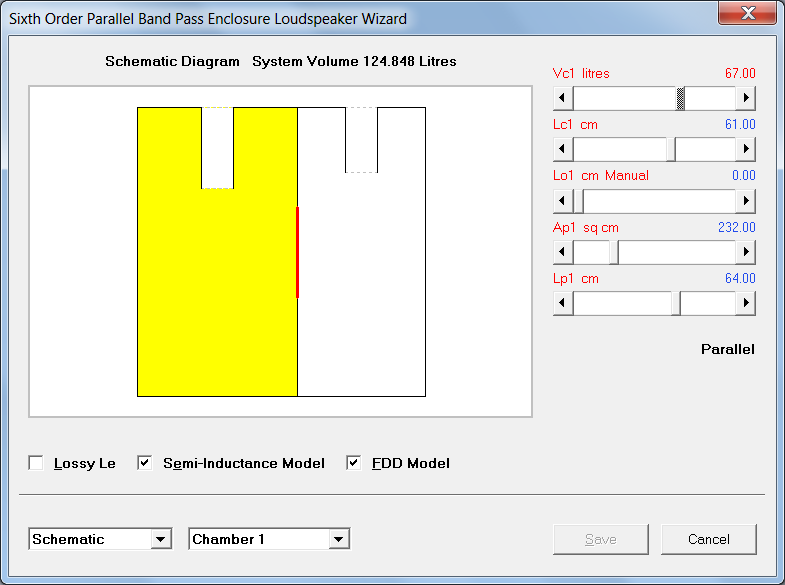The image size is (785, 585).
Task: Increase Lp1 cm with right arrow
Action: (745, 303)
